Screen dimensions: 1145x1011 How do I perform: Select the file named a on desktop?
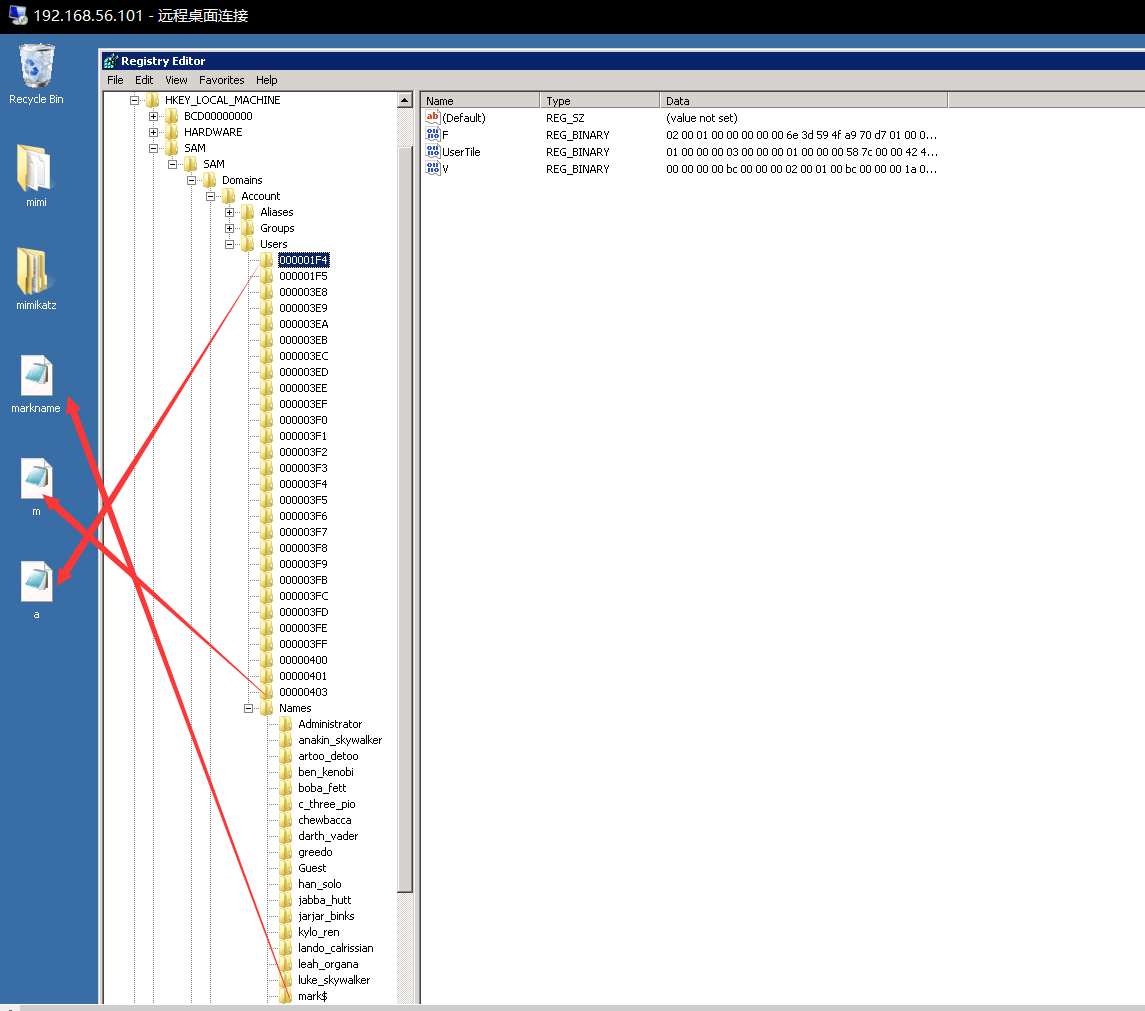(x=36, y=590)
